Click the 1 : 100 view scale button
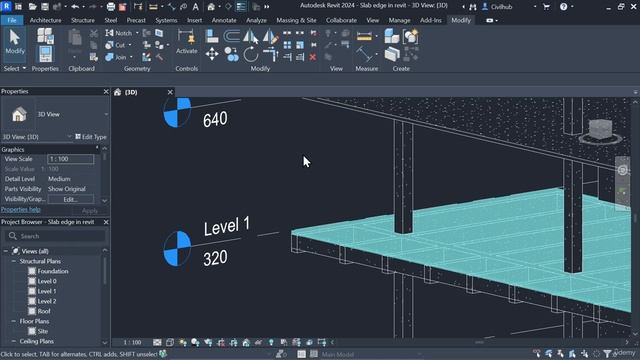 coord(132,342)
